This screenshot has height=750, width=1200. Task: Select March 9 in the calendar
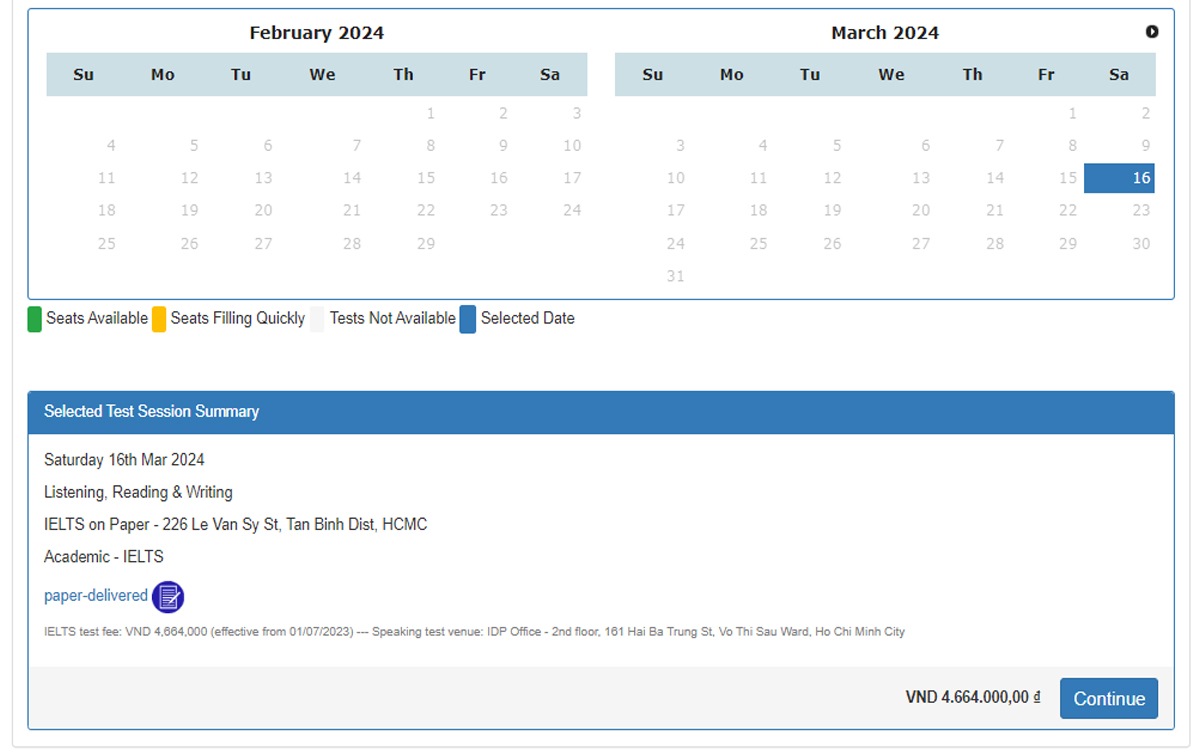(x=1145, y=146)
